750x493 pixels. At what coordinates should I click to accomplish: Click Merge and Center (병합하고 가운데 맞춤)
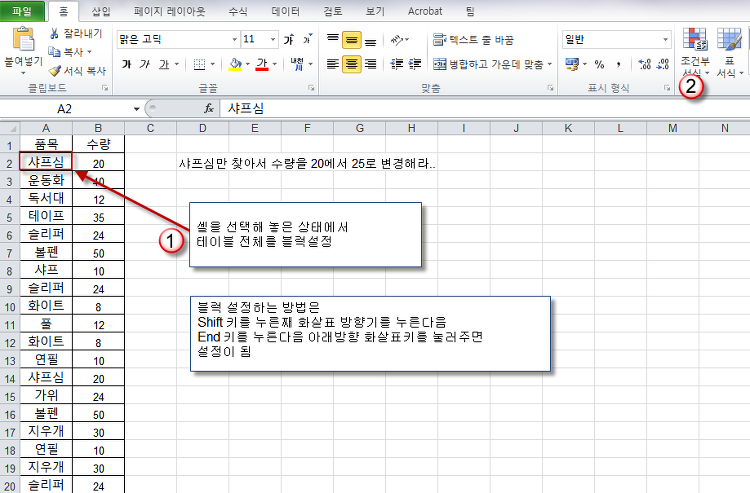click(x=488, y=64)
